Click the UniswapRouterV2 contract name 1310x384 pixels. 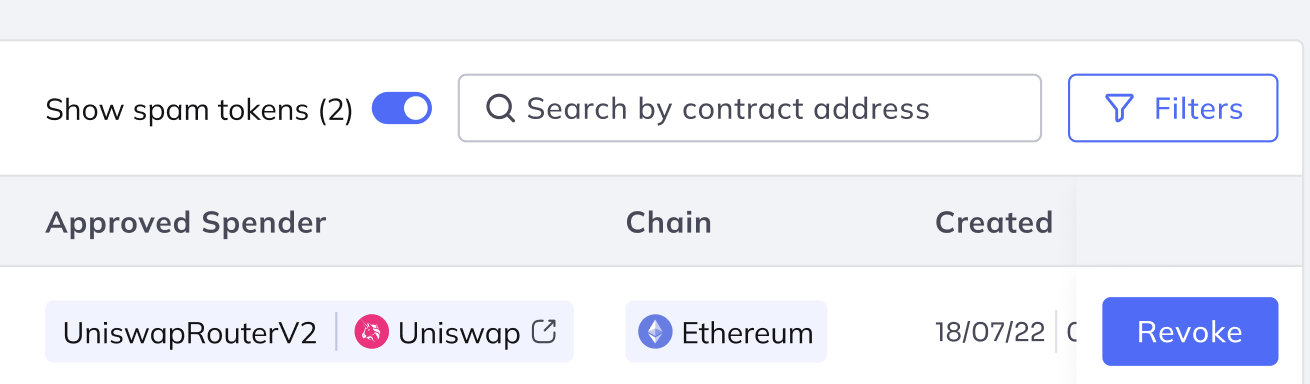[190, 332]
